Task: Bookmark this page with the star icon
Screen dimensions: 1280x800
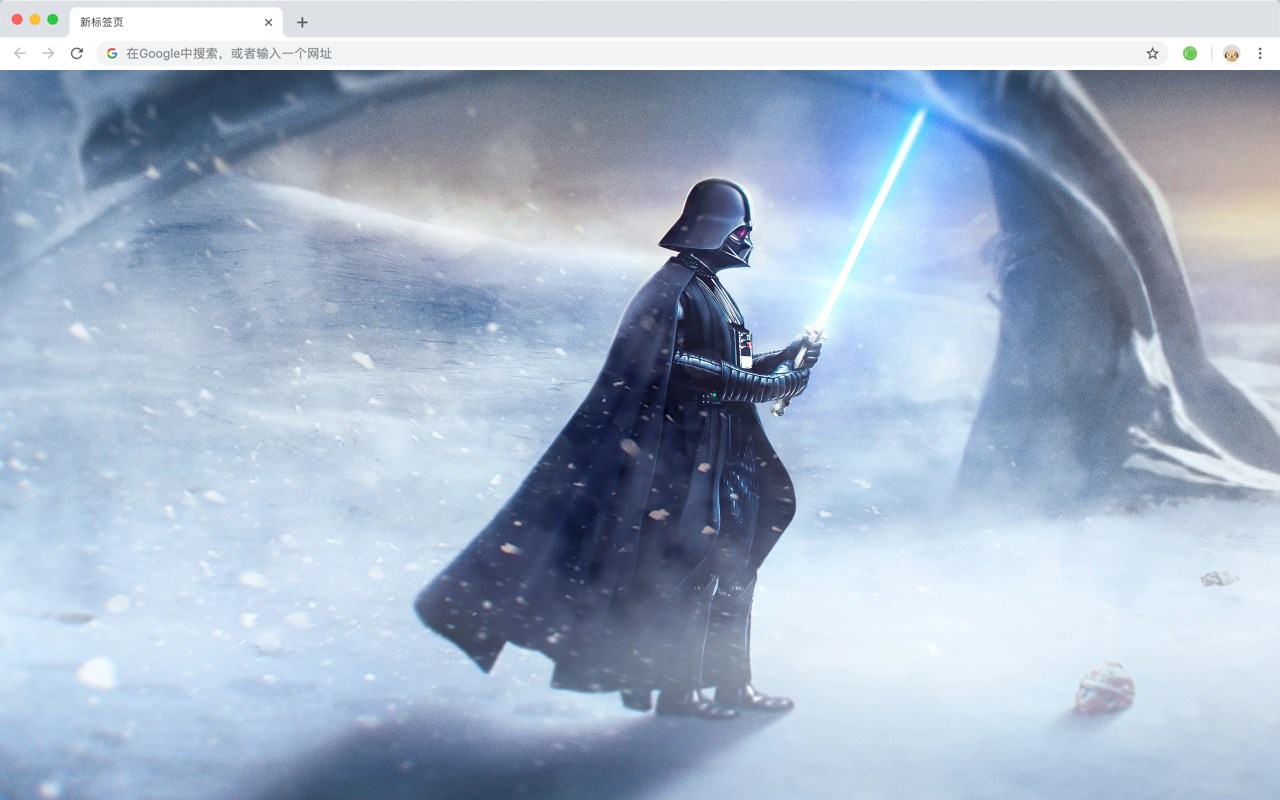Action: tap(1152, 53)
